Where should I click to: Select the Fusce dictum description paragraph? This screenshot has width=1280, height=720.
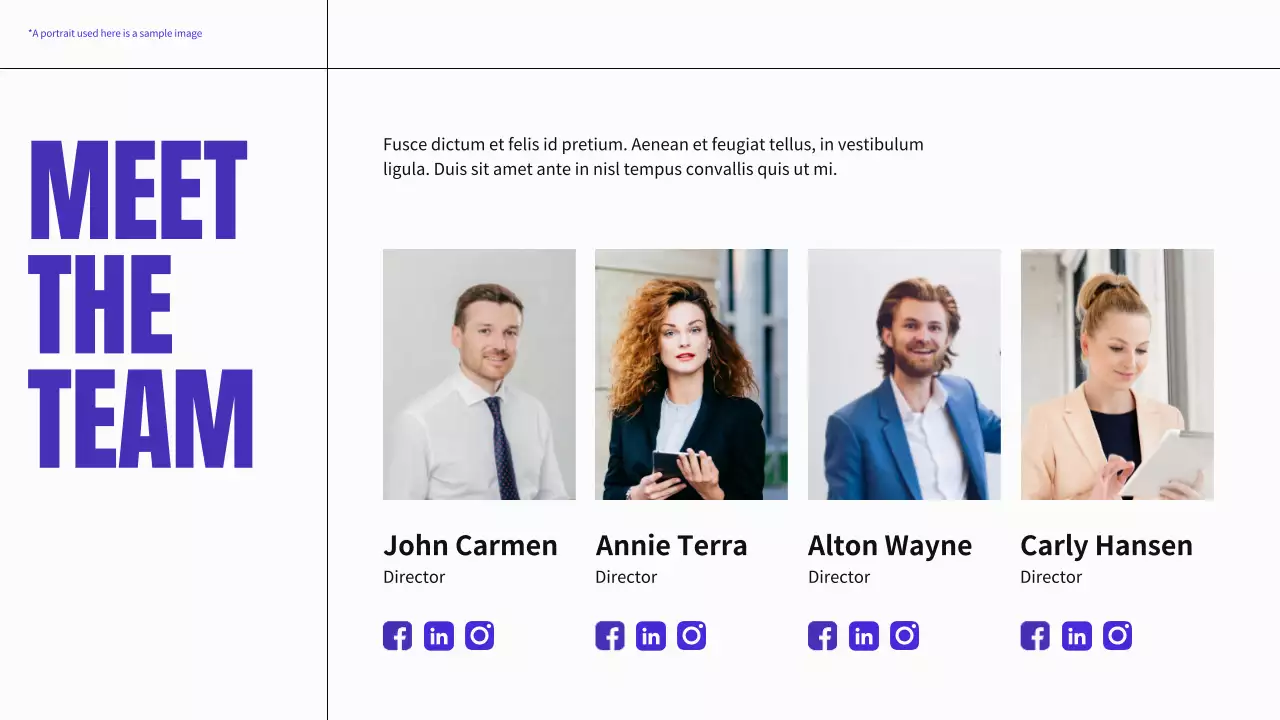[653, 157]
